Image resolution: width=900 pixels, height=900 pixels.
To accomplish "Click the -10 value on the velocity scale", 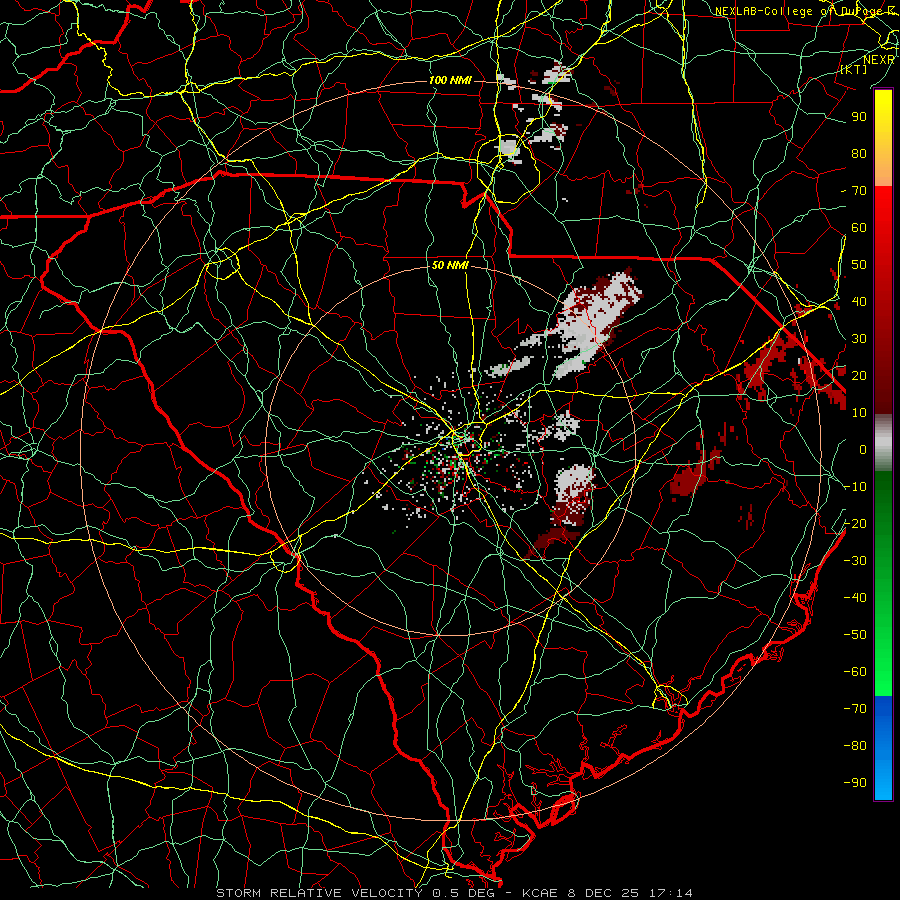I will coord(855,487).
